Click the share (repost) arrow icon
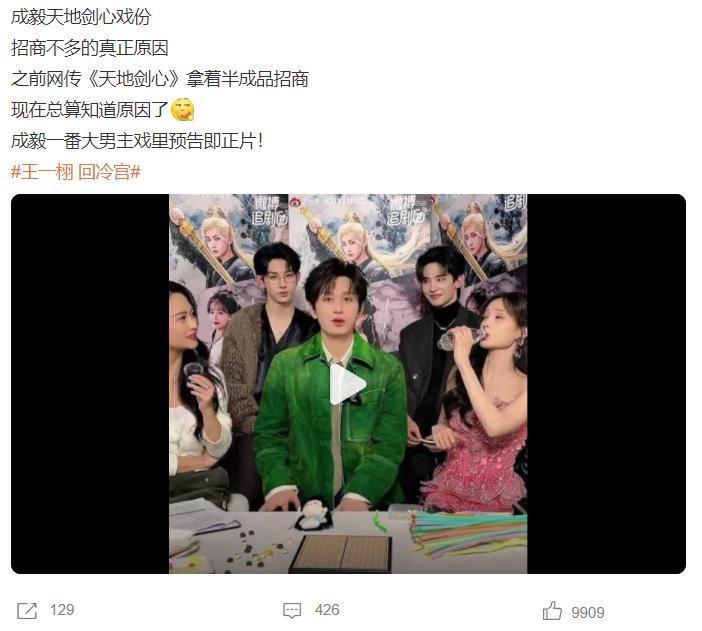 click(x=27, y=611)
